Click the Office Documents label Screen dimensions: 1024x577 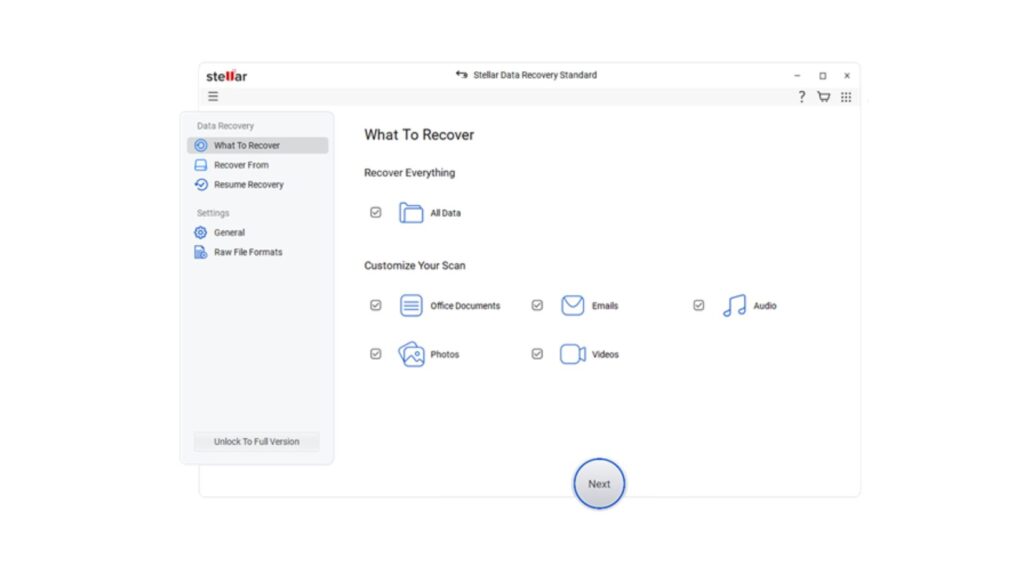point(465,305)
